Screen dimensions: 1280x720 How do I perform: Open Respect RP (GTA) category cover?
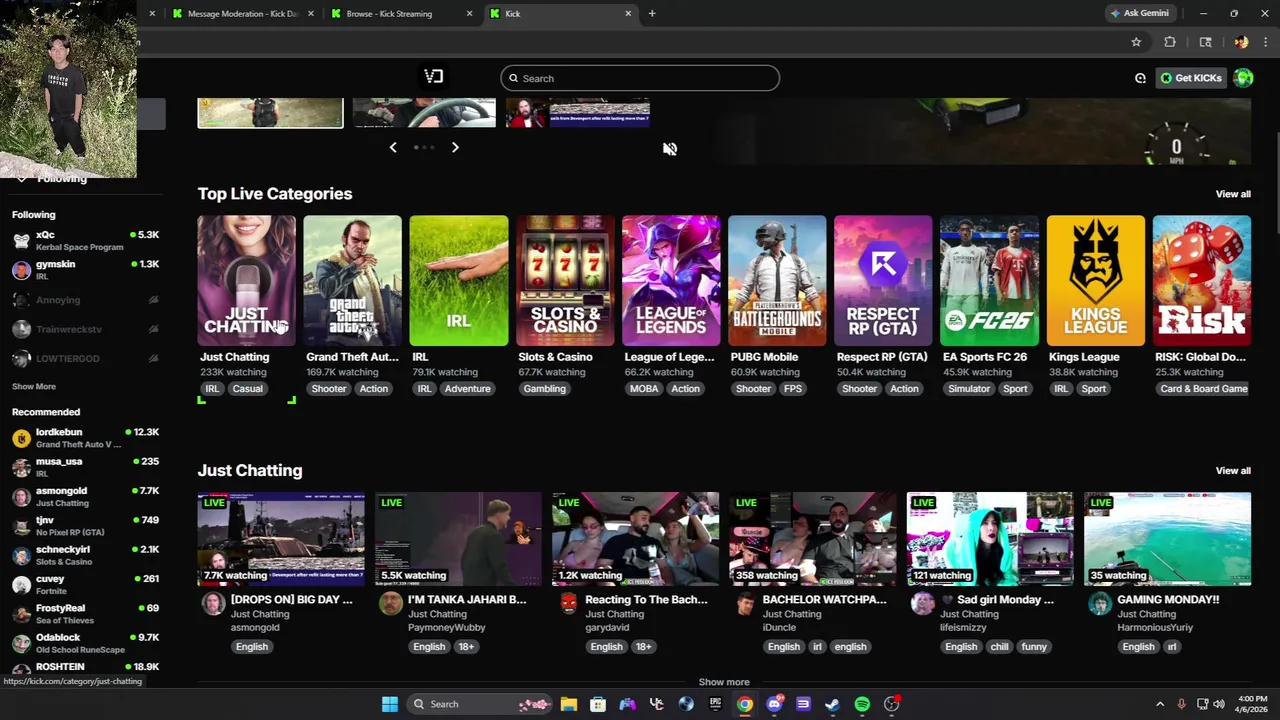click(883, 281)
